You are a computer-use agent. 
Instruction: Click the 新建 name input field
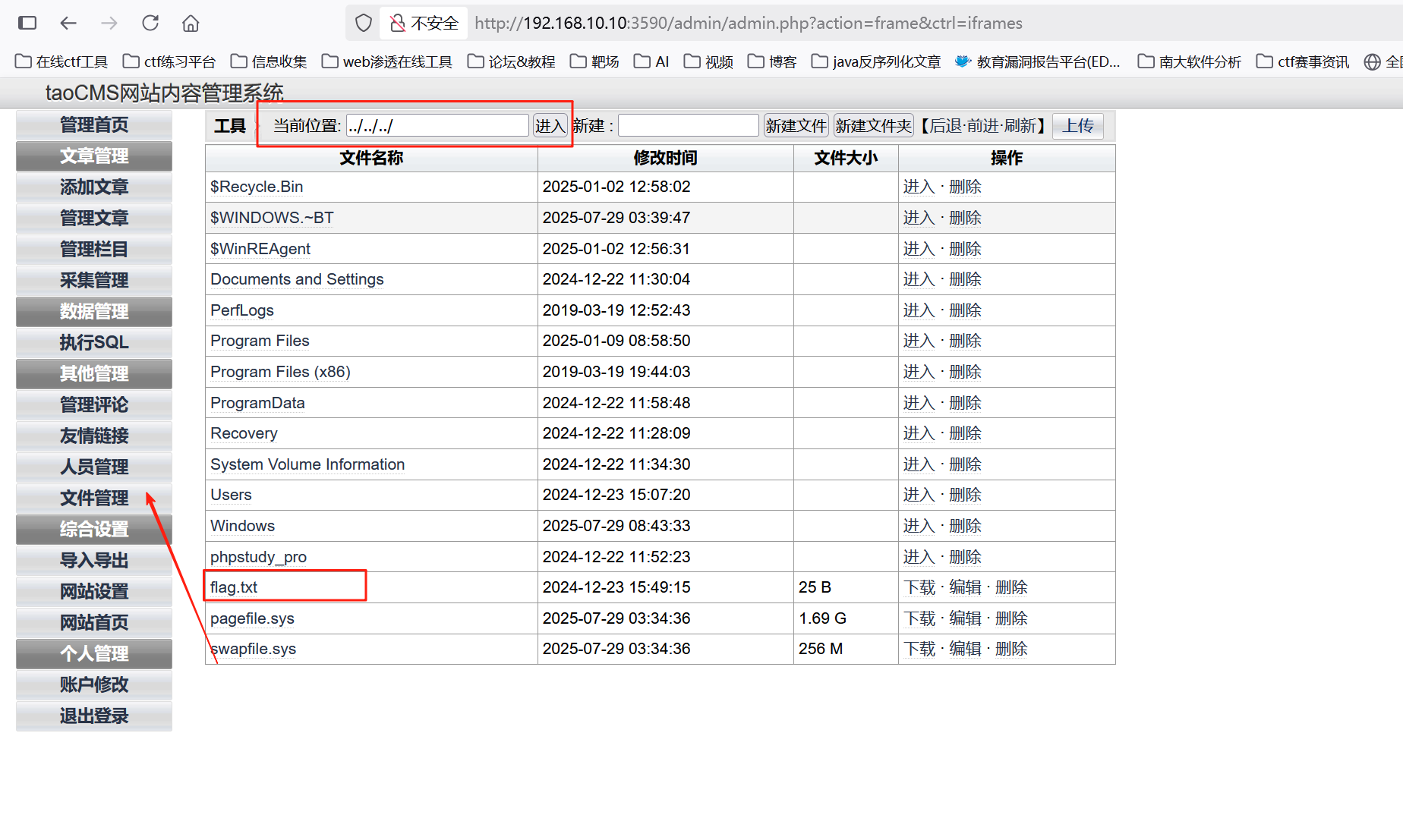(x=689, y=126)
